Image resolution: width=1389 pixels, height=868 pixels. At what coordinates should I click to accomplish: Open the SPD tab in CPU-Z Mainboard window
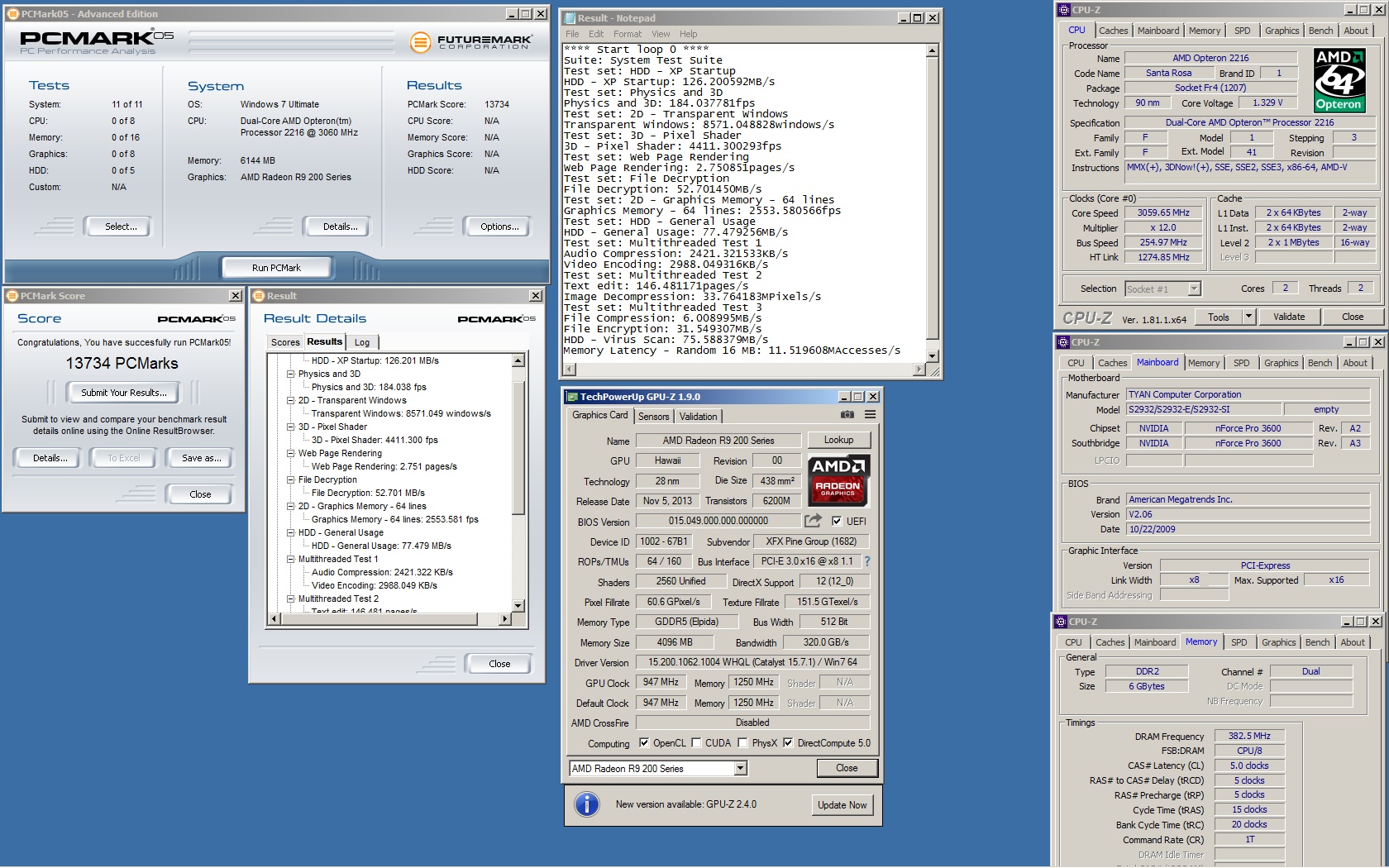pyautogui.click(x=1241, y=363)
